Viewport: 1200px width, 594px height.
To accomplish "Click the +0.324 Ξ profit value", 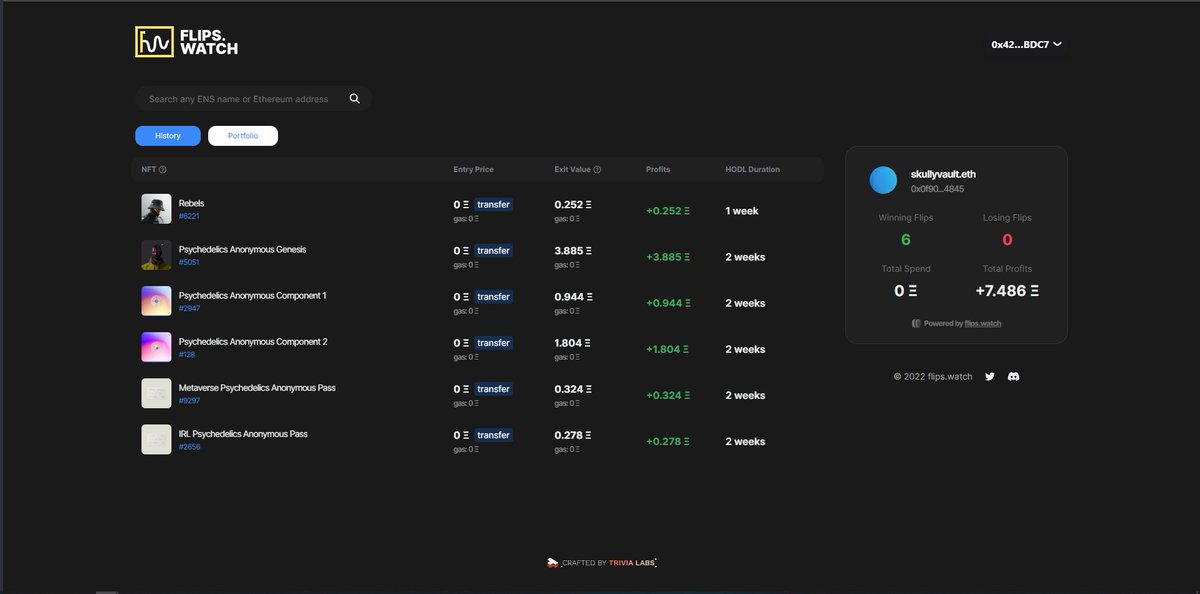I will tap(668, 395).
